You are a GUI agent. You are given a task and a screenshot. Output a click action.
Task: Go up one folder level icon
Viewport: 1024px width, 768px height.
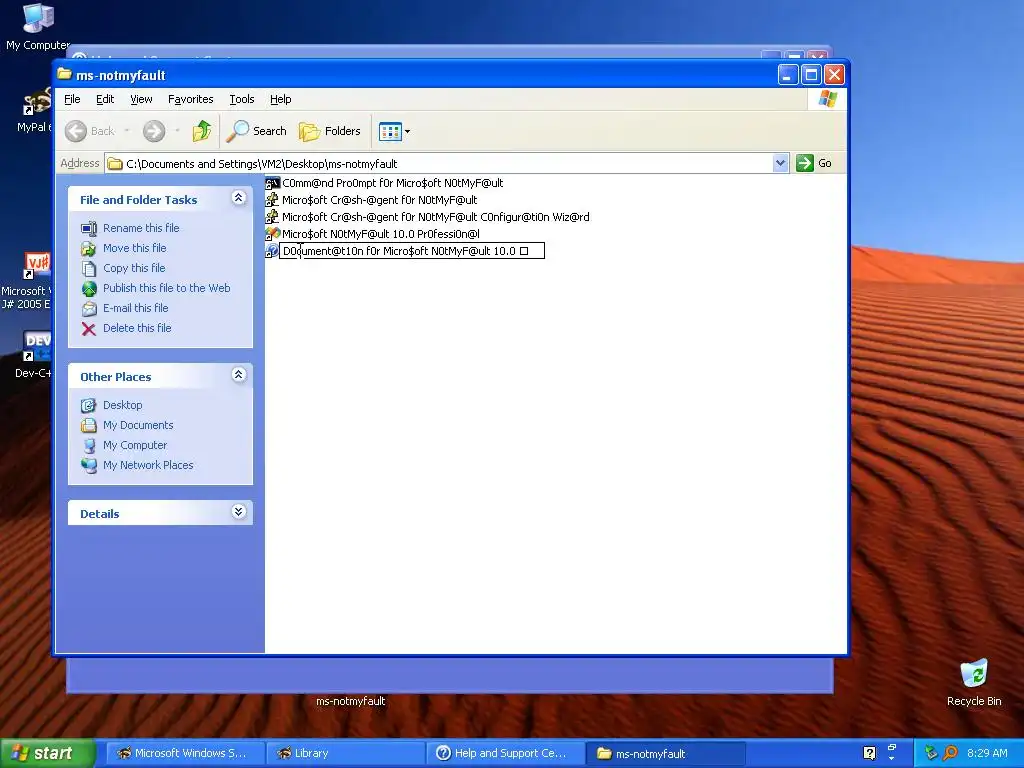point(202,131)
